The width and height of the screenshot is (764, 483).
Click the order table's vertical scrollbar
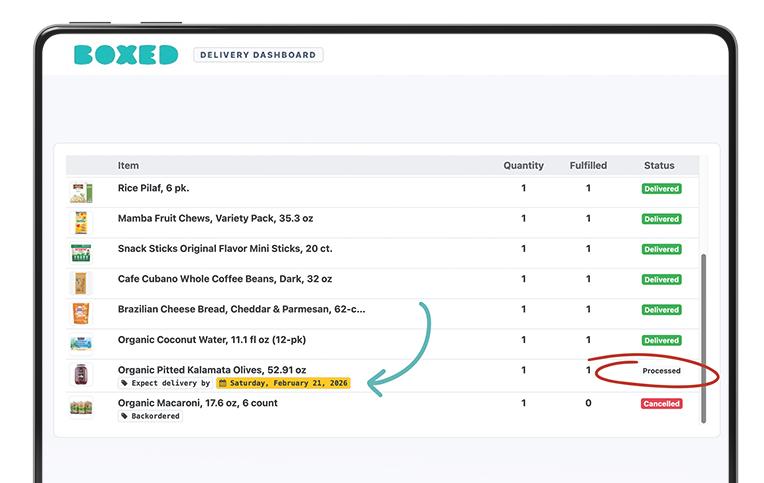[x=703, y=338]
